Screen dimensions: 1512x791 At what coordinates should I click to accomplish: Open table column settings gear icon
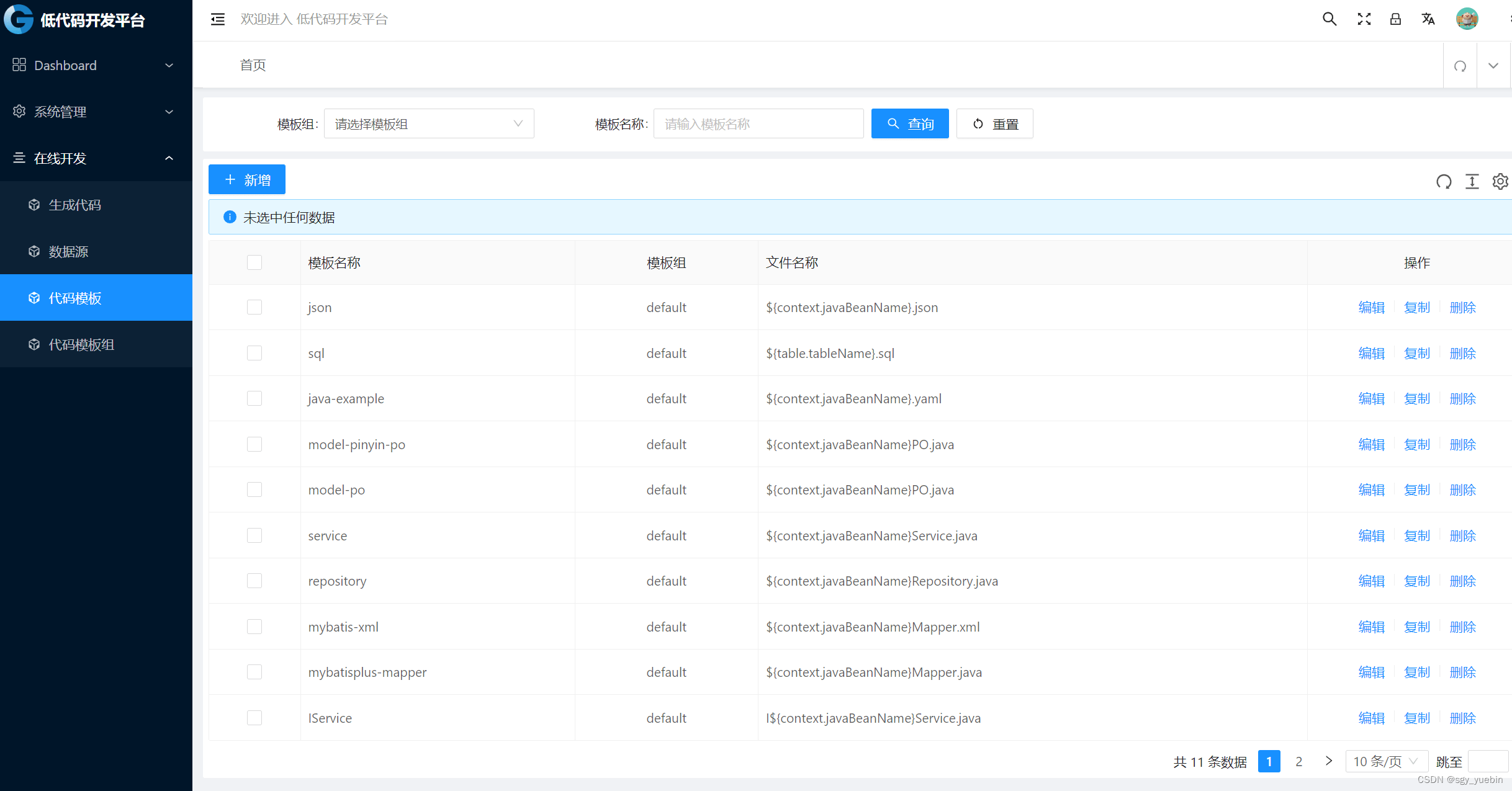tap(1500, 181)
